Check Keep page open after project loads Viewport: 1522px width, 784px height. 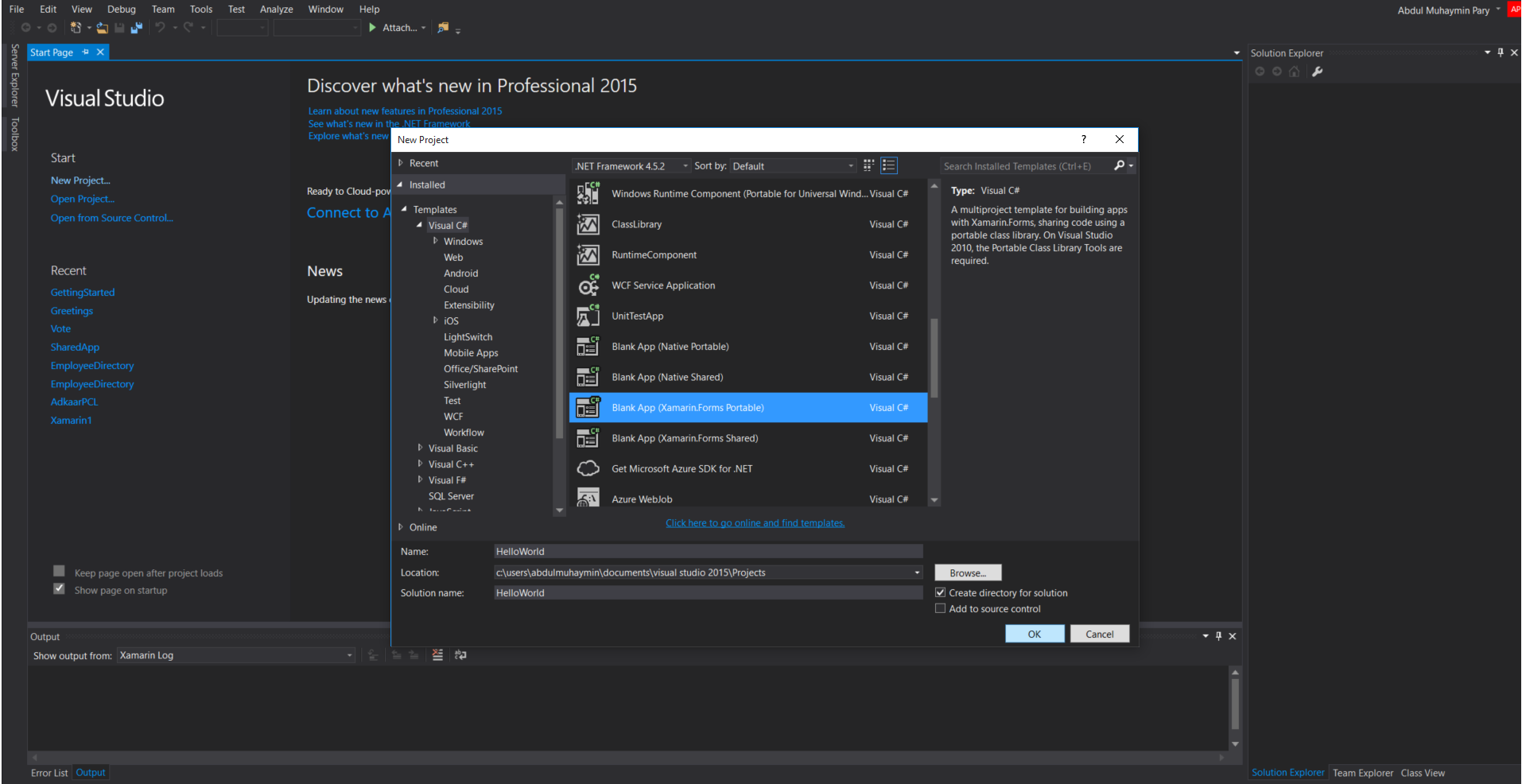59,572
